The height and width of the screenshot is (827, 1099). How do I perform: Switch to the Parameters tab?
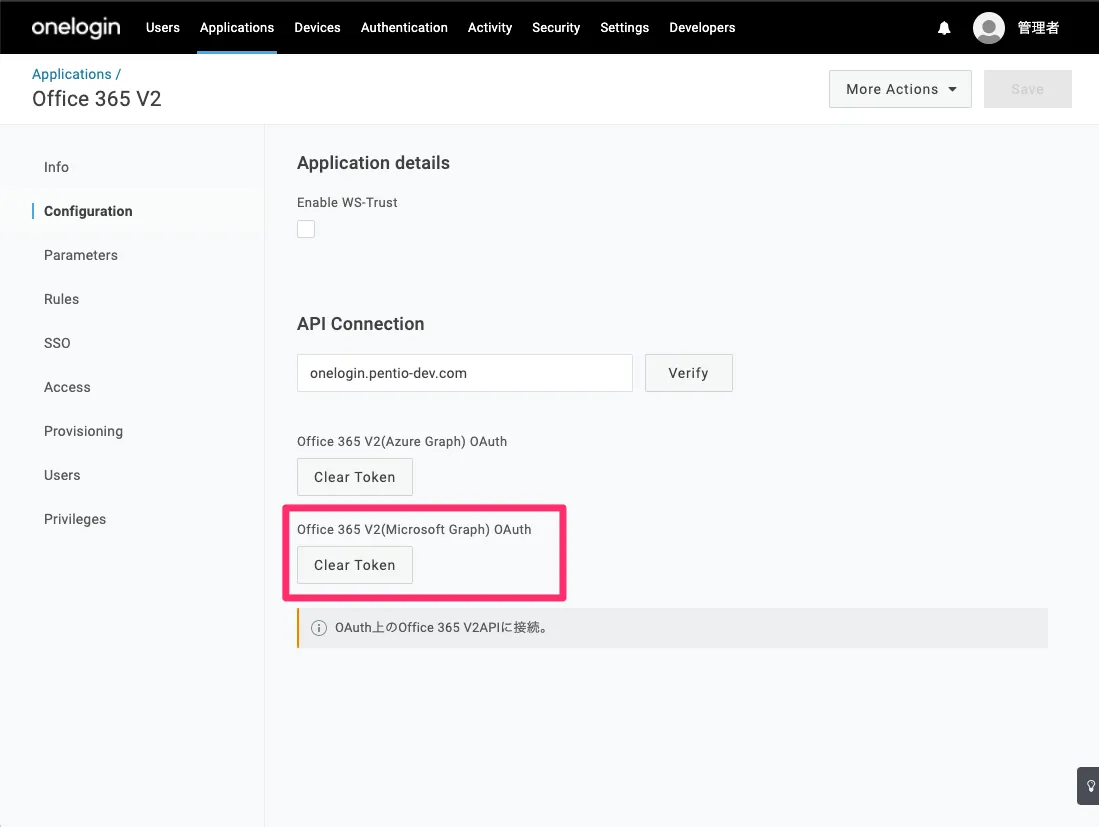click(81, 255)
